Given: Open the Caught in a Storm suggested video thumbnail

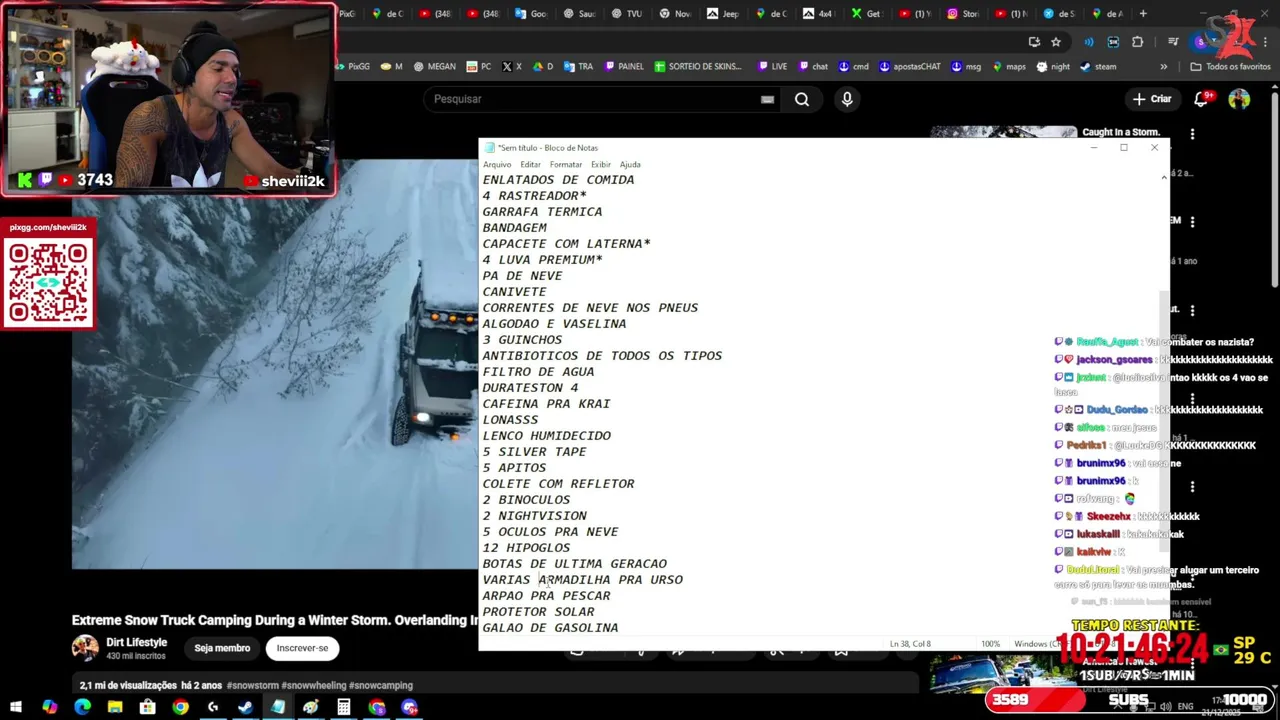Looking at the screenshot, I should (1003, 132).
